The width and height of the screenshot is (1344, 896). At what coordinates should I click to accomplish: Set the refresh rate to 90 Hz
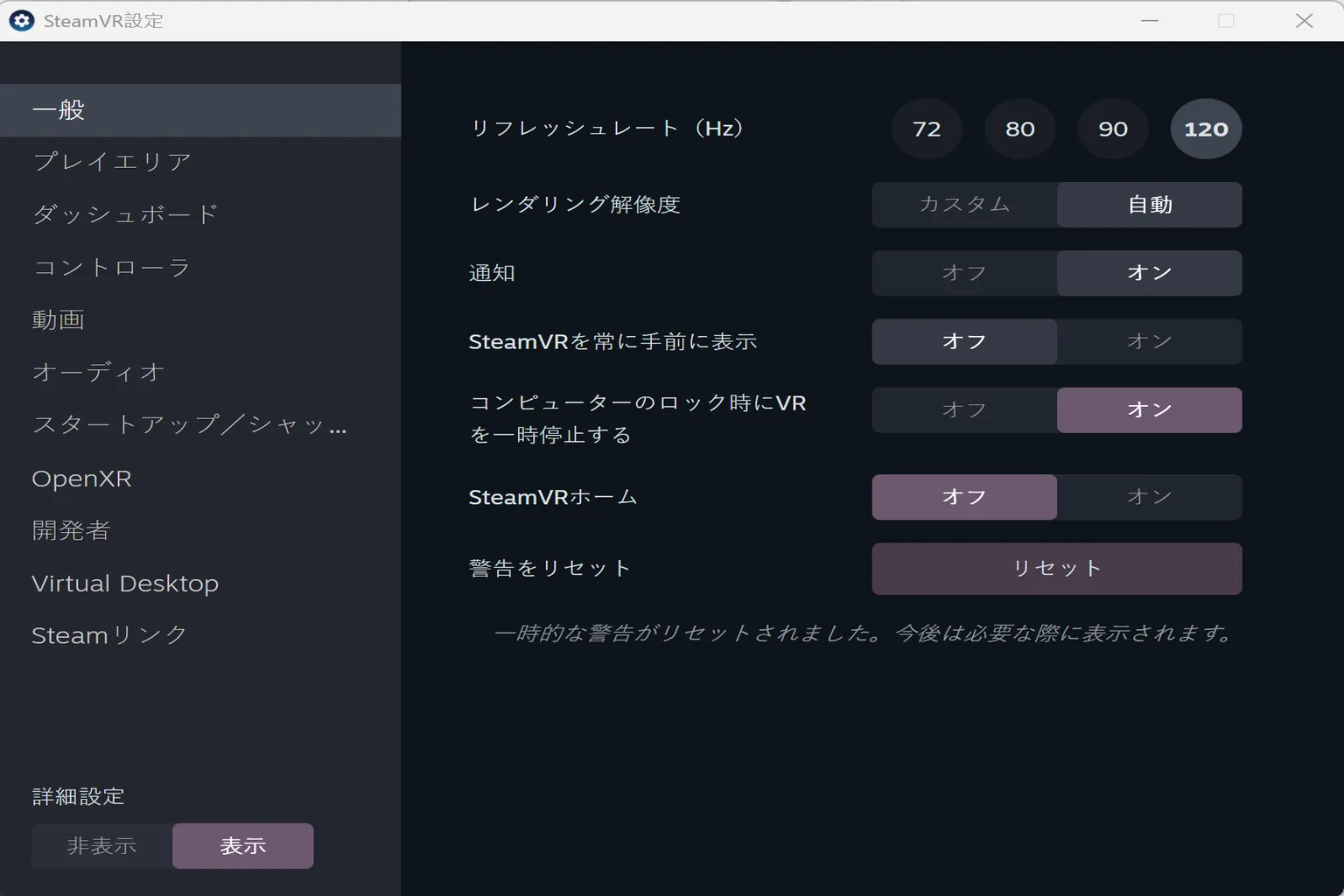pos(1112,129)
